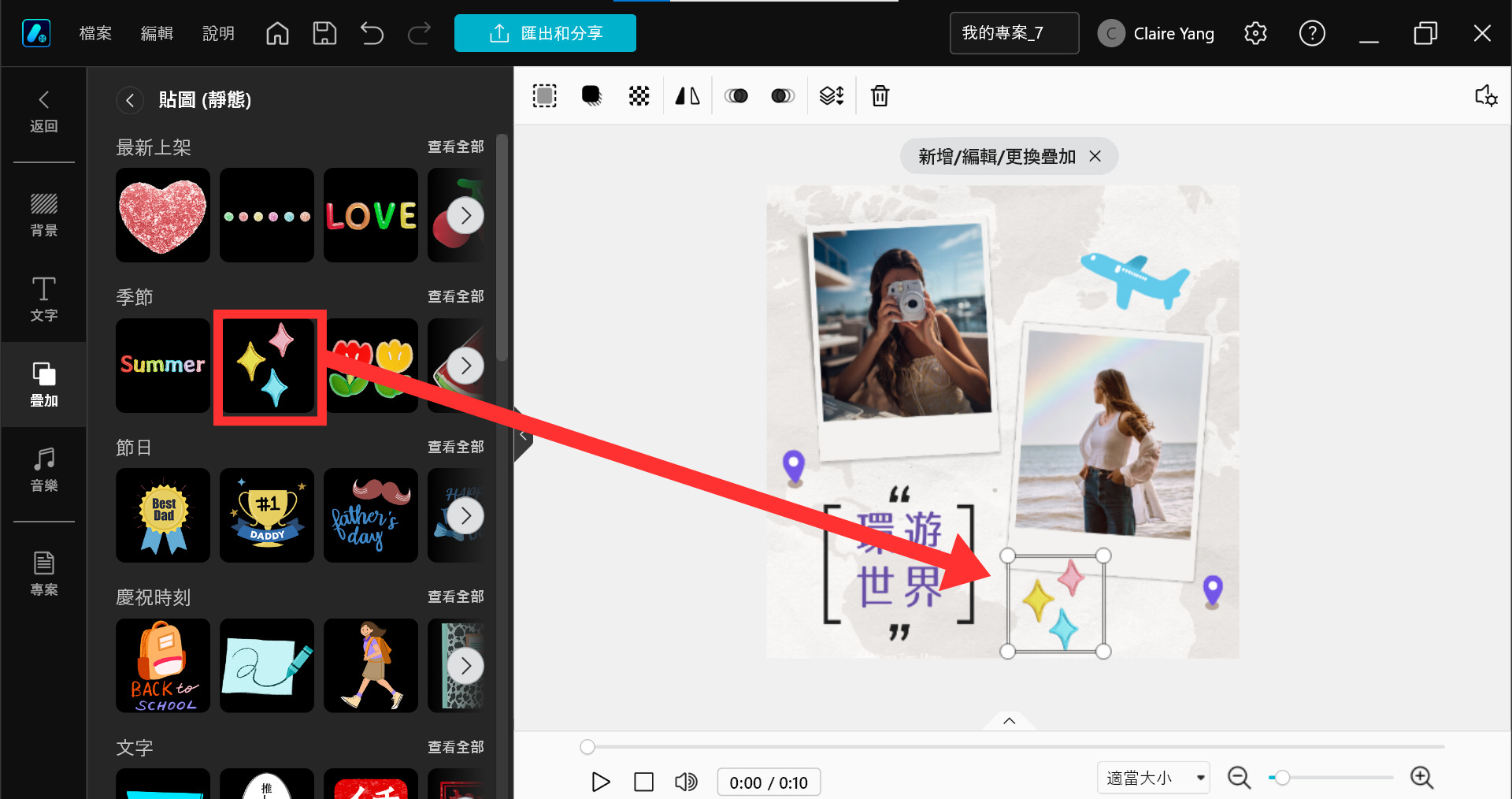Expand timeline panel with up chevron

point(1009,720)
